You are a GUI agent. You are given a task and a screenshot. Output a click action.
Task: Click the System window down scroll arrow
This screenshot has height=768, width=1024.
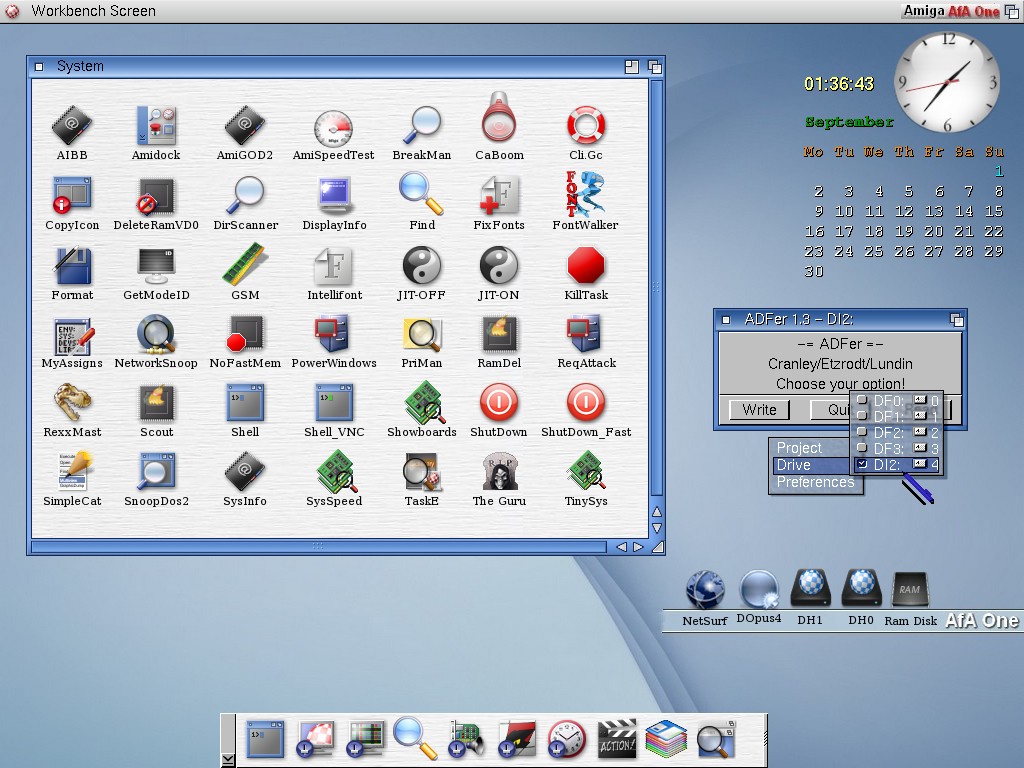(657, 528)
